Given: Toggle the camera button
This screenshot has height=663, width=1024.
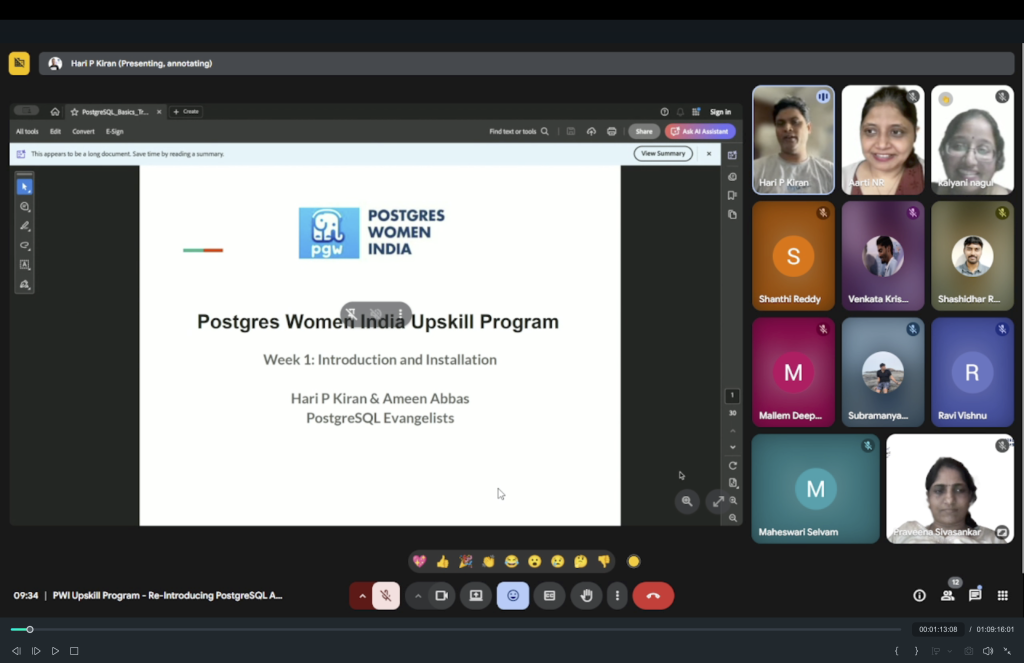Looking at the screenshot, I should [440, 596].
